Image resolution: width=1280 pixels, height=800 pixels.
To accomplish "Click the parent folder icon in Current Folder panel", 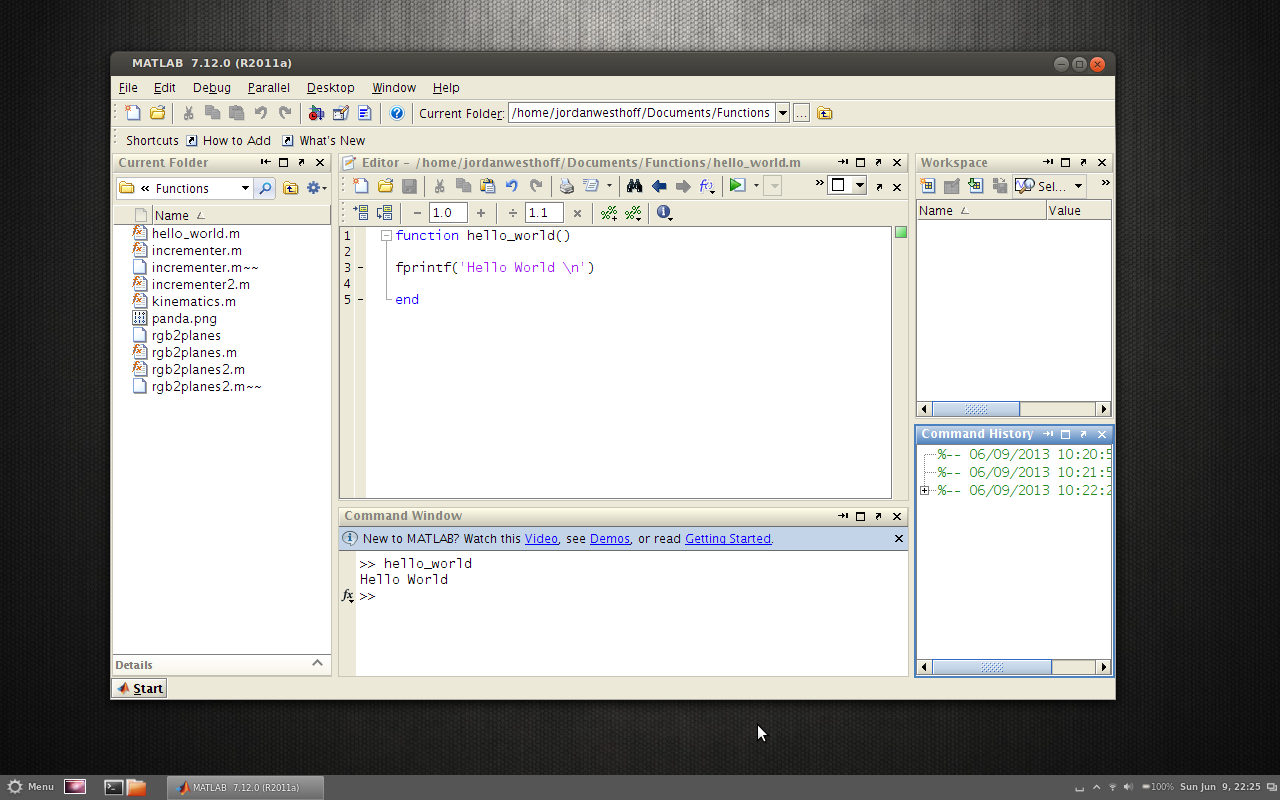I will click(x=291, y=188).
